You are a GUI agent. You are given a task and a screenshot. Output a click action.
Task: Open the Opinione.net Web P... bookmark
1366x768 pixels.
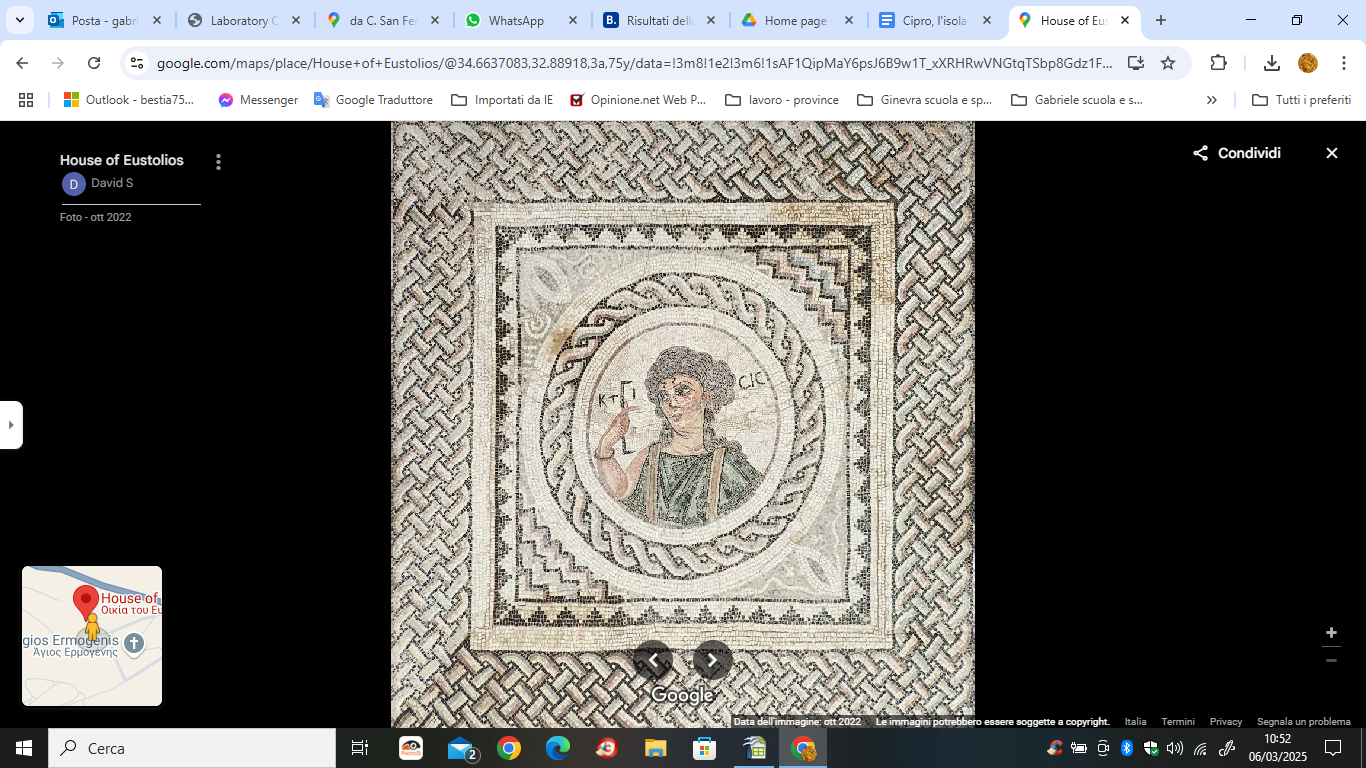[x=638, y=100]
